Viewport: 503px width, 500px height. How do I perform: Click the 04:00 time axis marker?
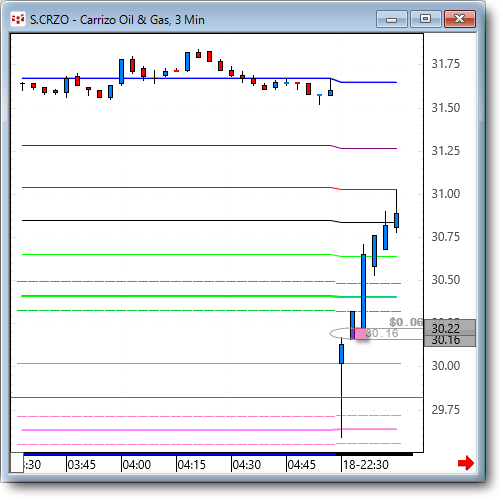(x=137, y=464)
